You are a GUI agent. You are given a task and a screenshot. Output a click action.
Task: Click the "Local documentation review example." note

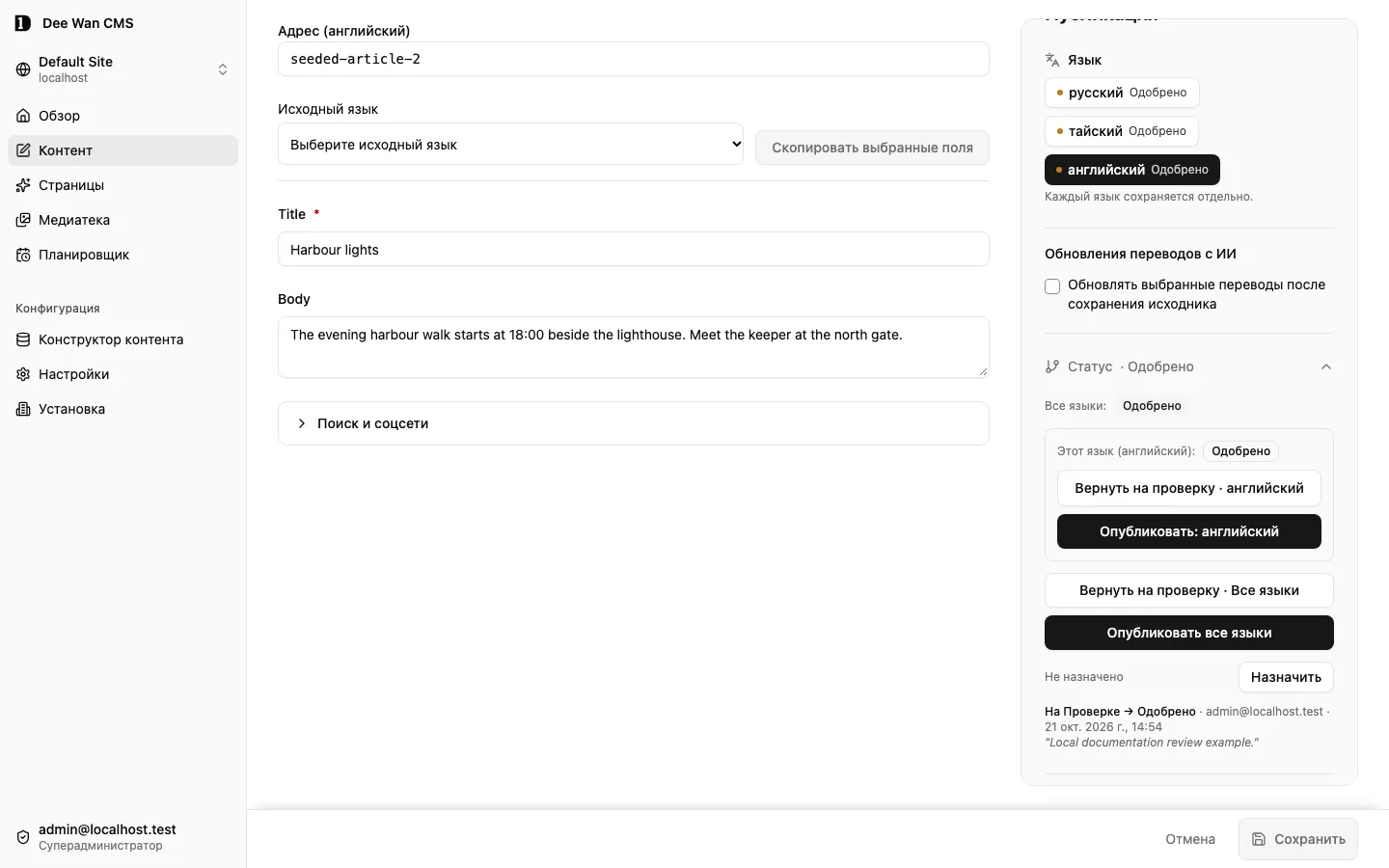1152,743
